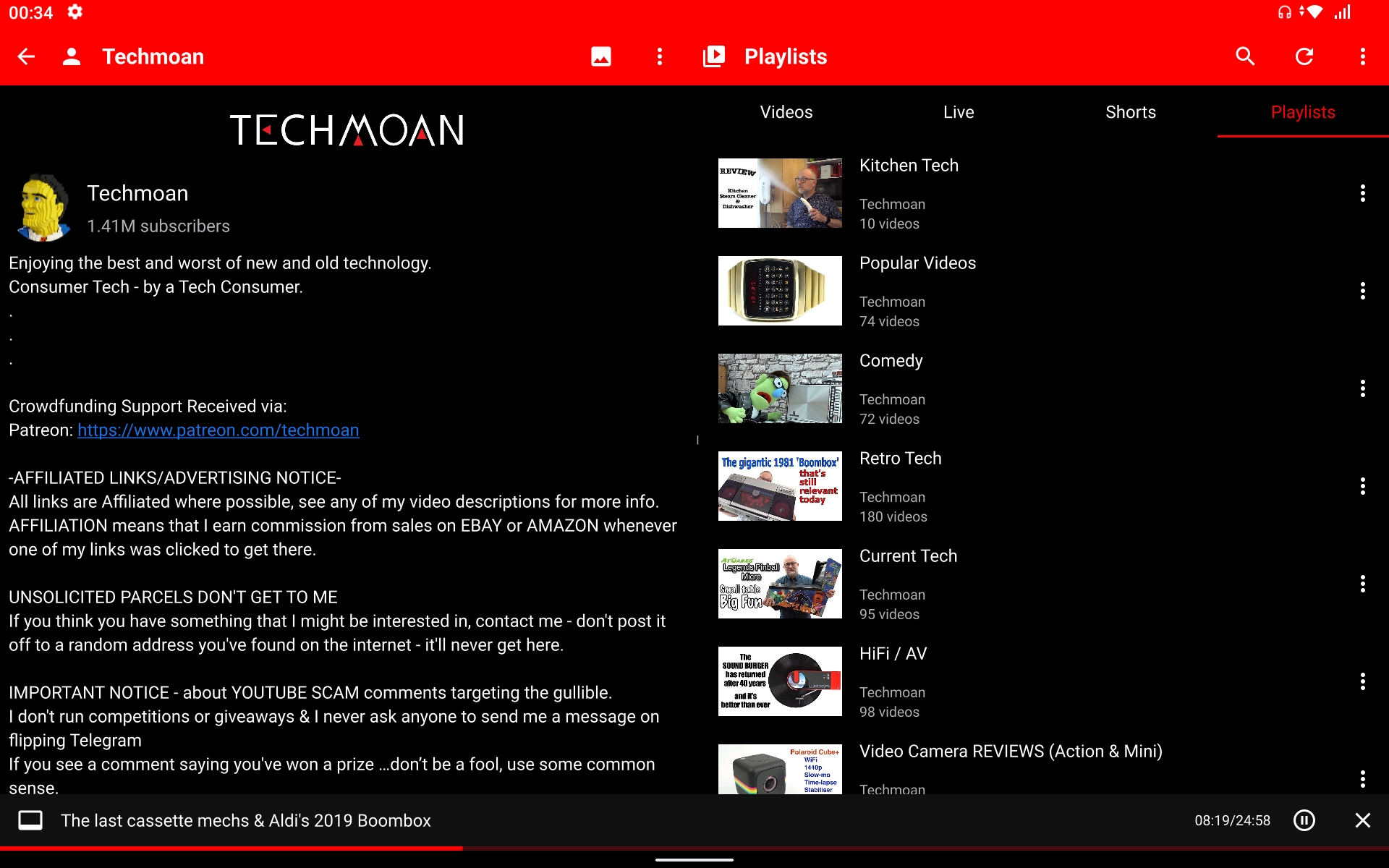Tap the Playlists library icon in header
Screen dimensions: 1389x868
click(714, 56)
